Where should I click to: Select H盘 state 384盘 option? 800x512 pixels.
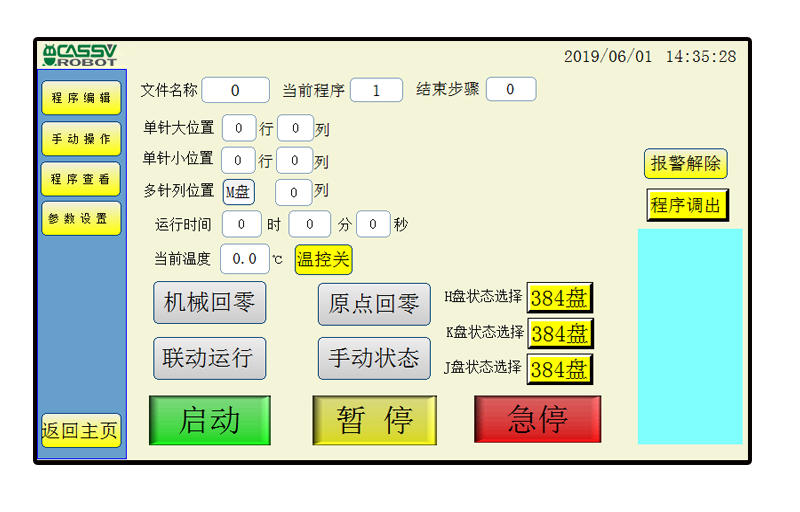point(559,298)
